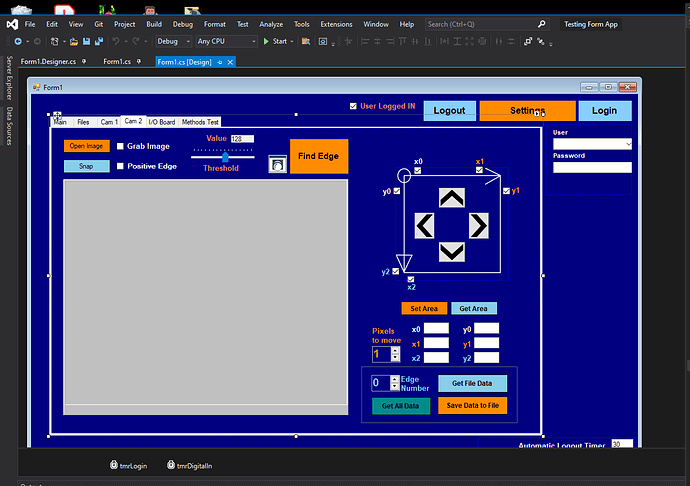690x486 pixels.
Task: Click the Password input field
Action: (592, 167)
